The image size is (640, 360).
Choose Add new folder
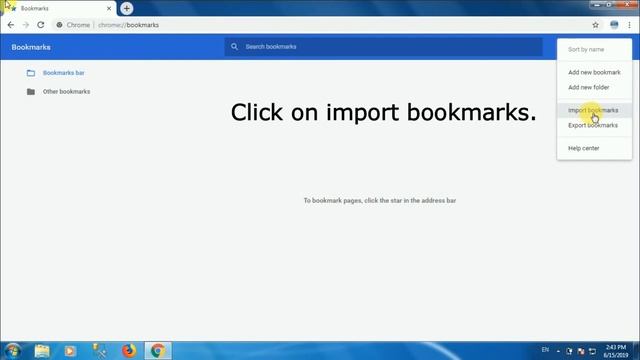(594, 87)
